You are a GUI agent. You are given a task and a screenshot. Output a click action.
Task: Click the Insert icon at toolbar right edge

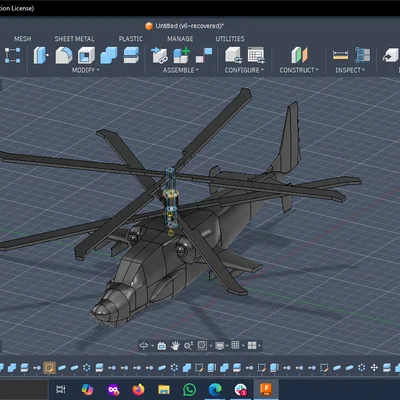(x=390, y=55)
